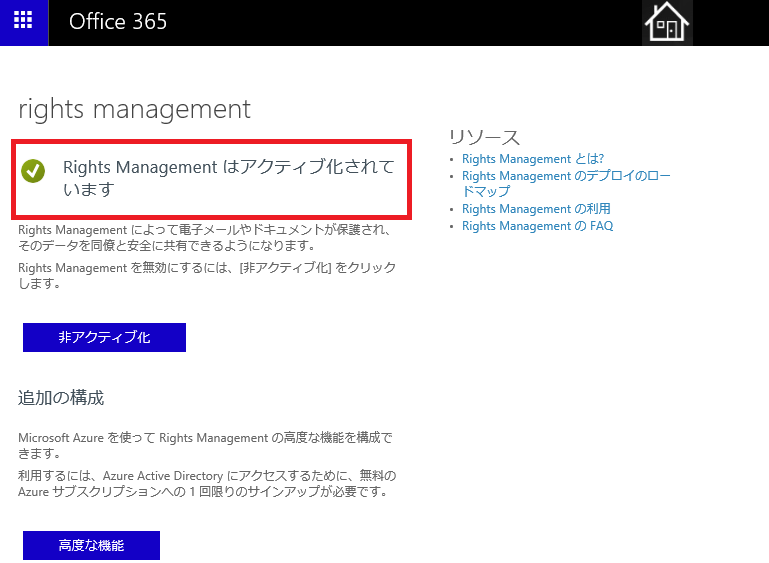
Task: Open 高度な機能 advanced features button
Action: (91, 545)
